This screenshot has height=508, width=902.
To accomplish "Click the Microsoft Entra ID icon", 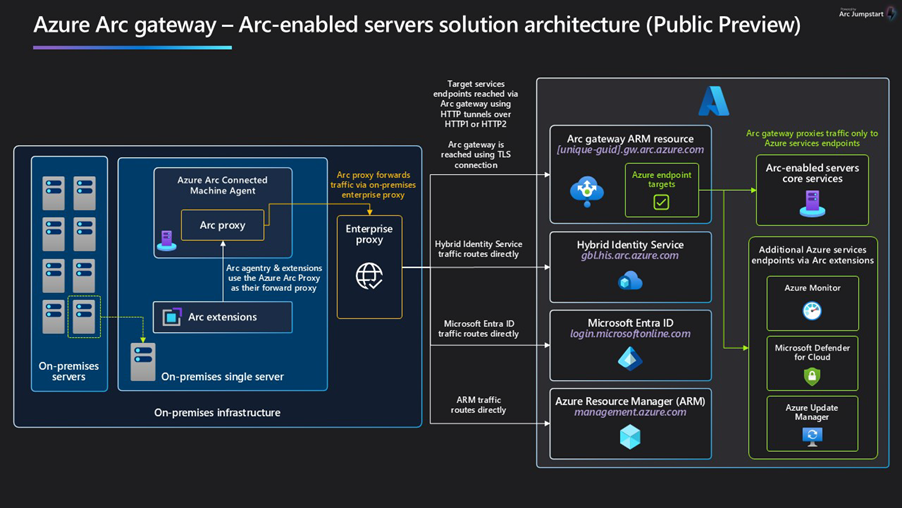I will (630, 359).
